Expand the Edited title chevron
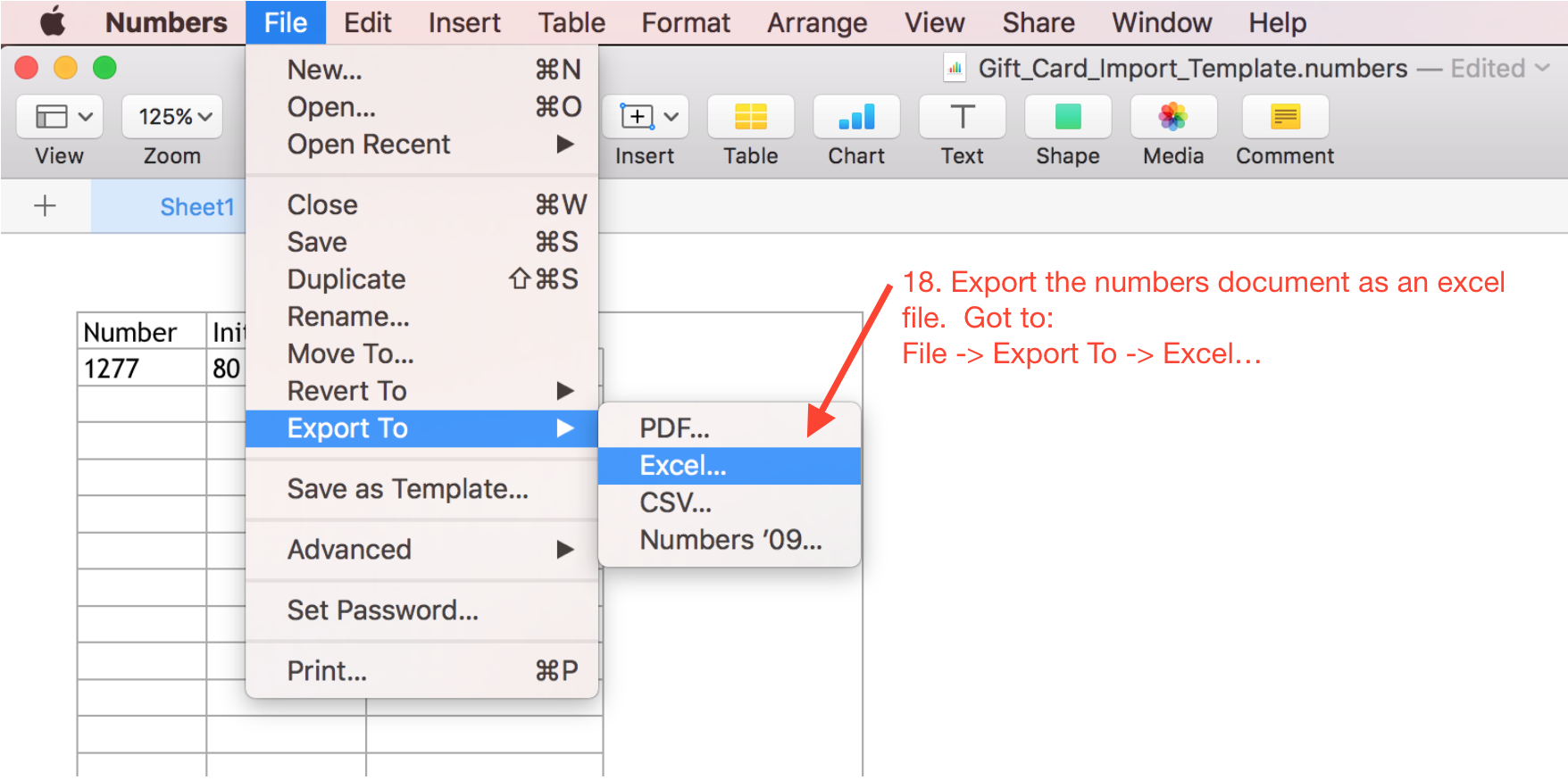 1542,68
